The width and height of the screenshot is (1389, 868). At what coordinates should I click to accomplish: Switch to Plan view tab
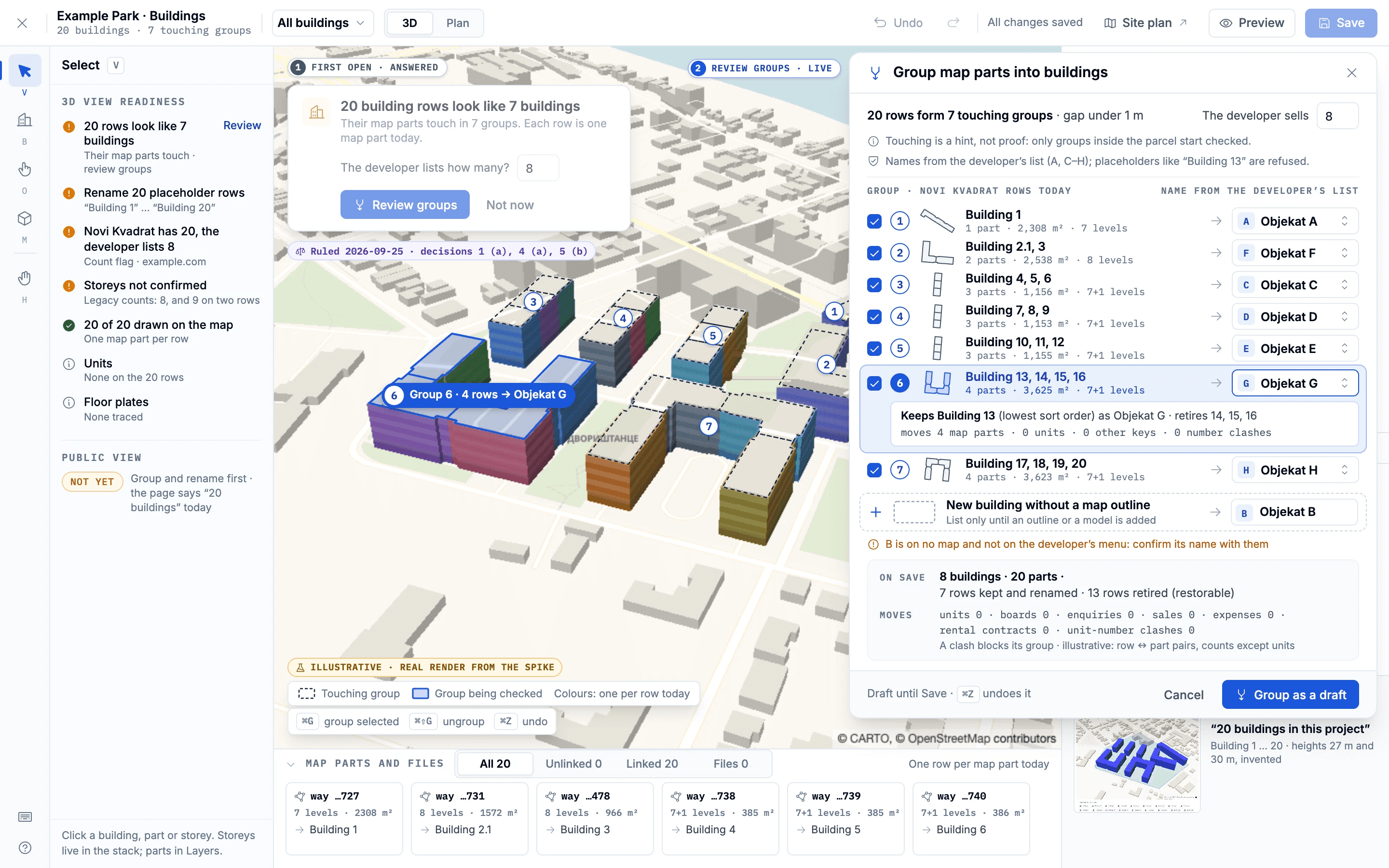coord(457,23)
